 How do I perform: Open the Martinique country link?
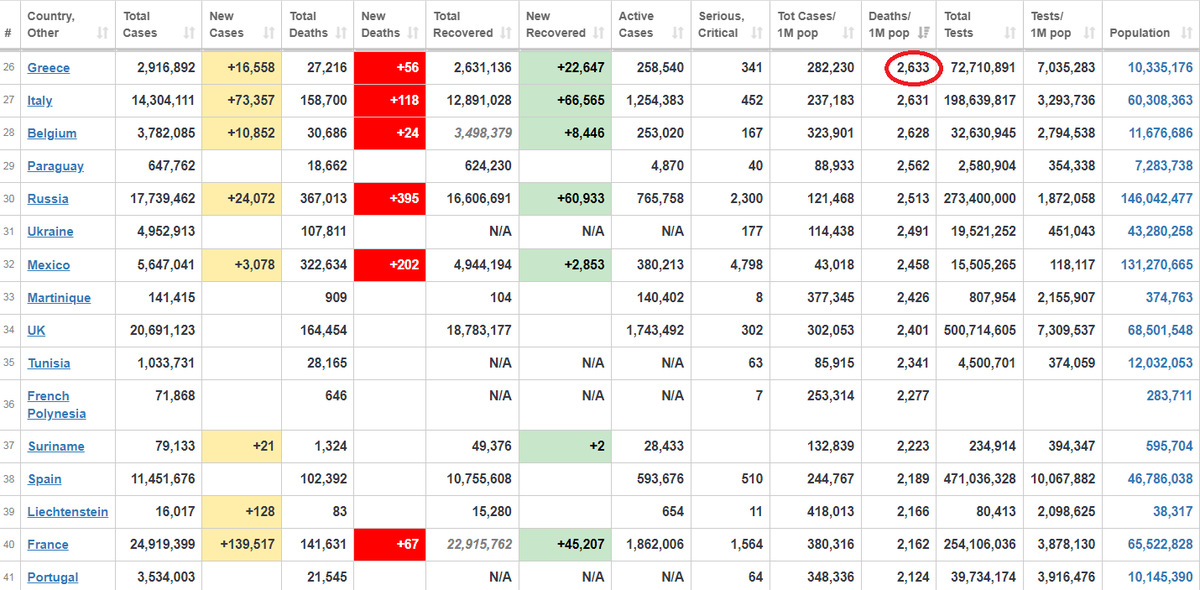pos(59,298)
